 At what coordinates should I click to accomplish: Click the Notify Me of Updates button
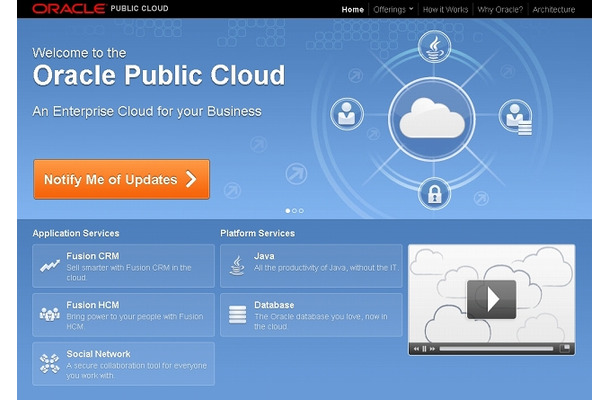(121, 179)
